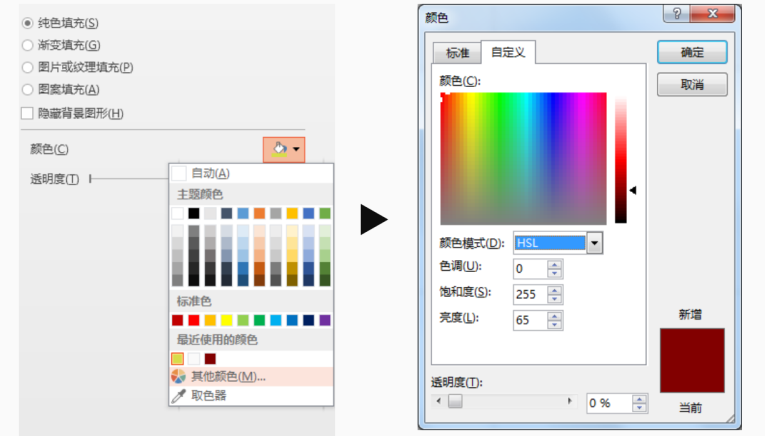
Task: Pick the green theme color swatch
Action: point(325,213)
